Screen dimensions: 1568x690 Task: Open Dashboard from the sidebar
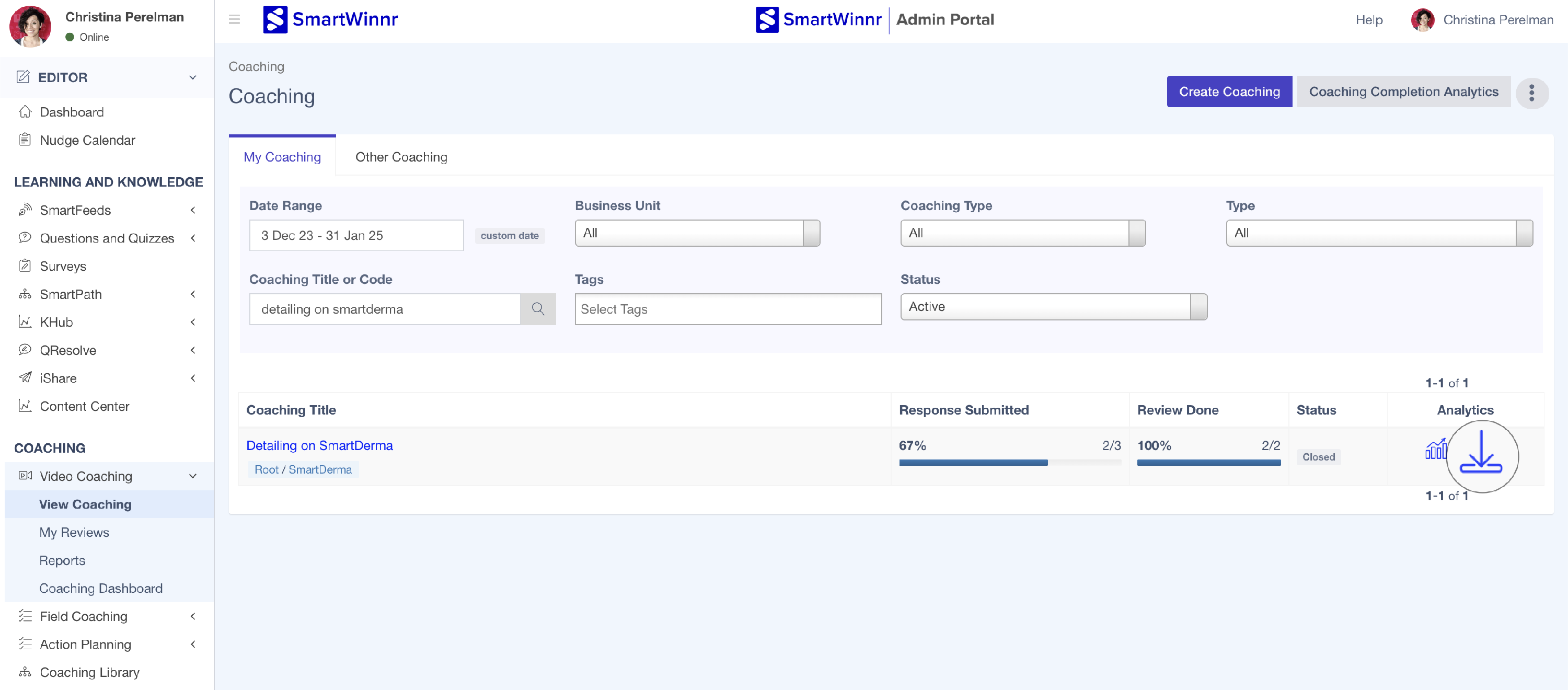pyautogui.click(x=72, y=112)
